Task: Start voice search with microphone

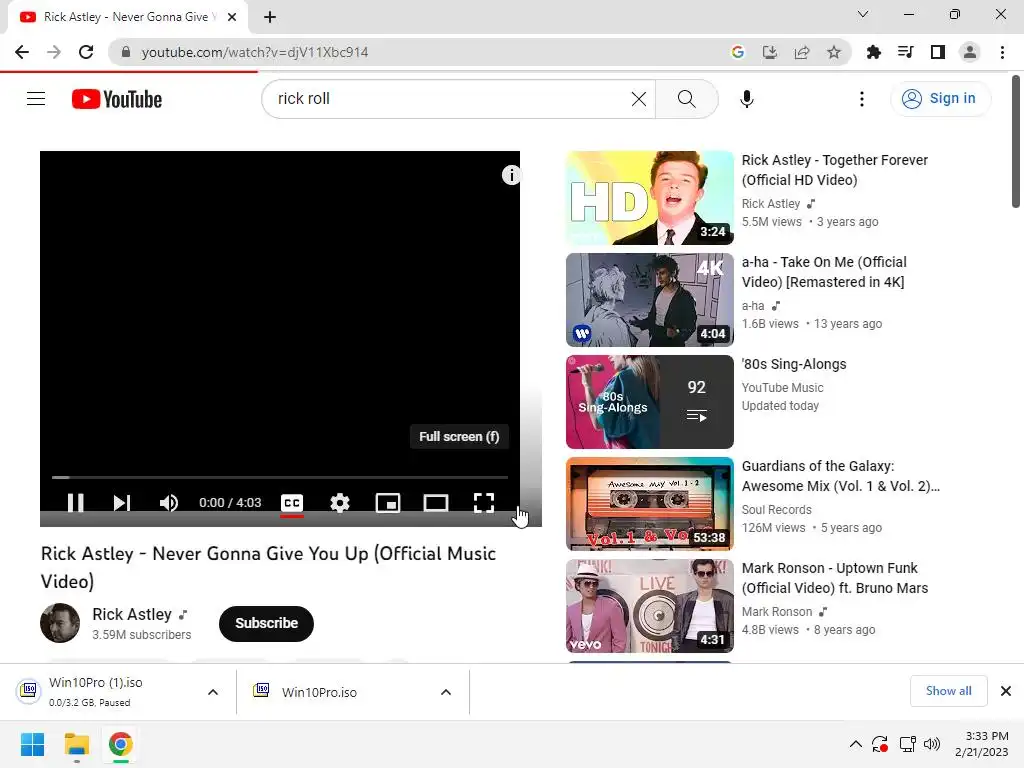Action: (x=747, y=99)
